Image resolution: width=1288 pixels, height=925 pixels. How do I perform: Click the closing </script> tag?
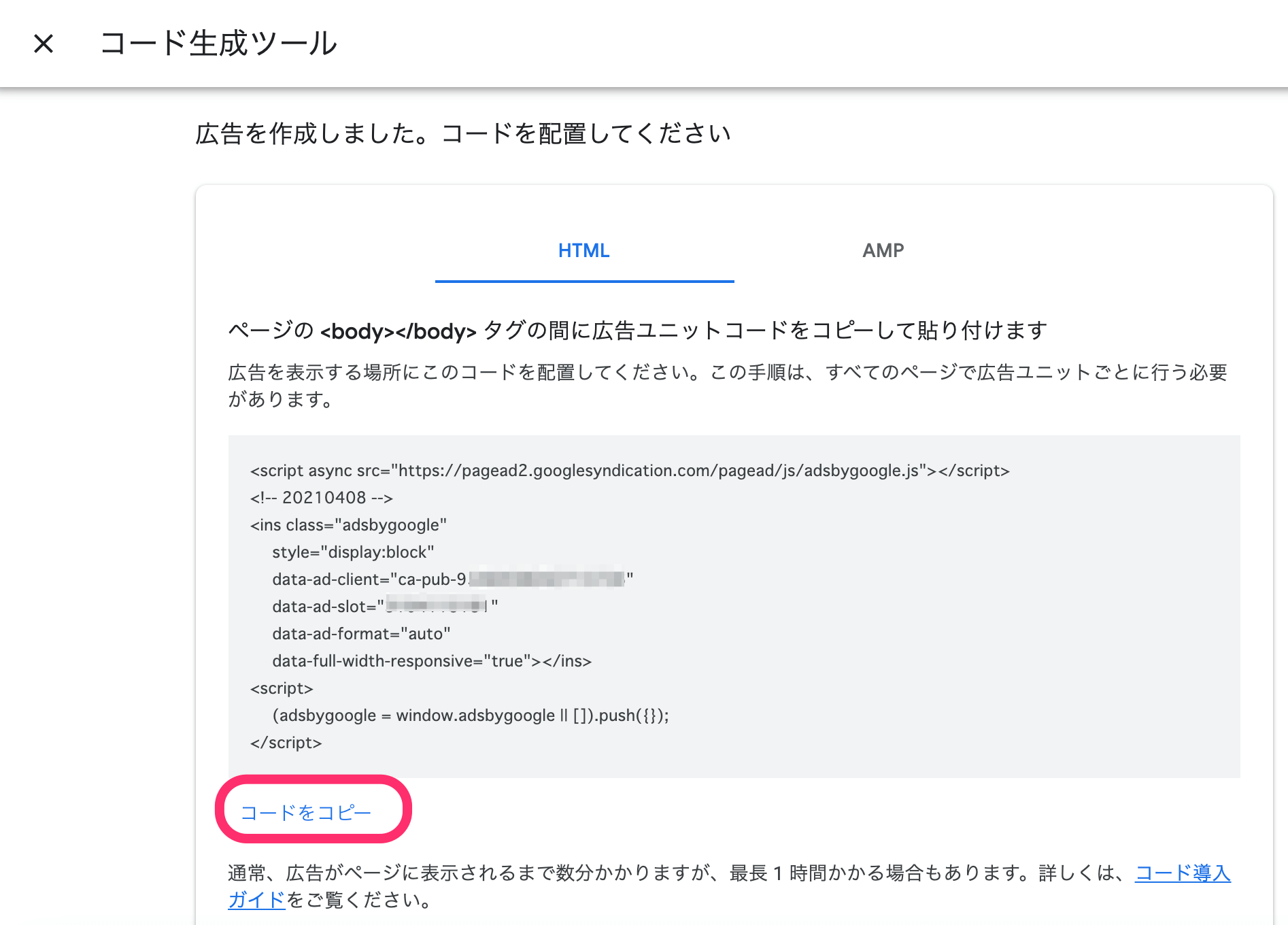(286, 742)
